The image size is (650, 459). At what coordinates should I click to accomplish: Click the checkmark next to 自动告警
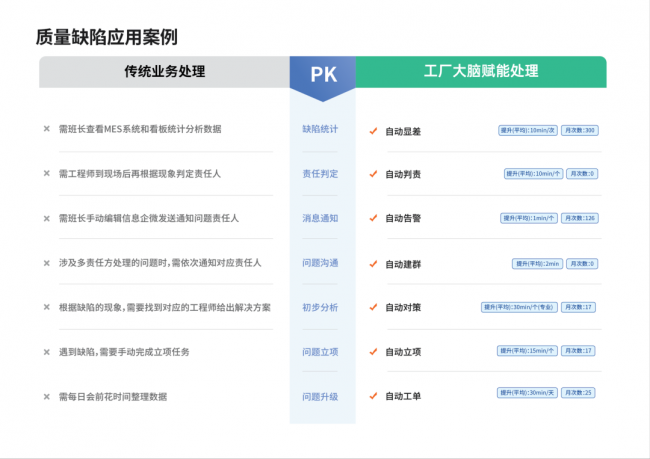374,218
